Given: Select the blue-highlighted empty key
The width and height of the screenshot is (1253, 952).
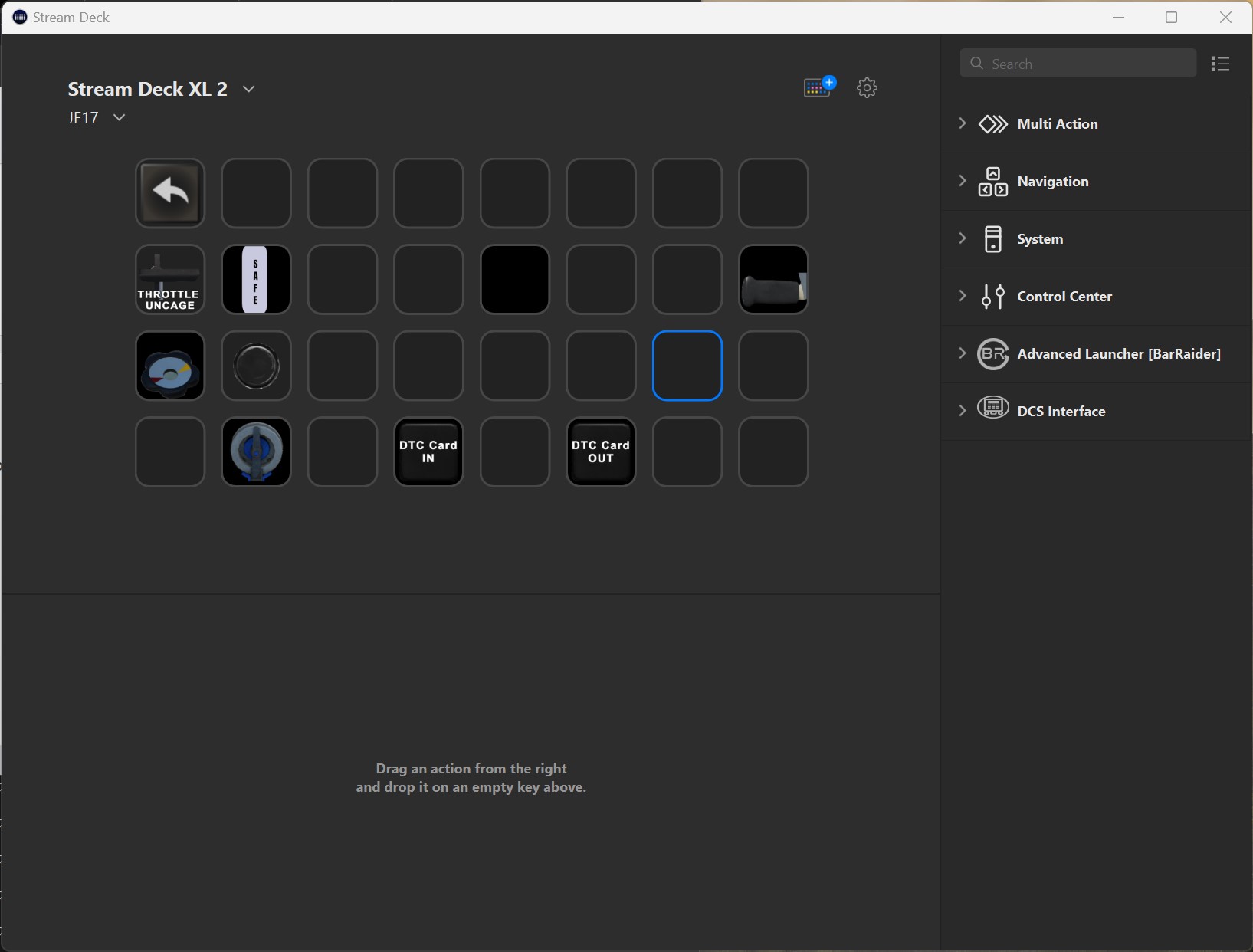Looking at the screenshot, I should click(x=687, y=366).
